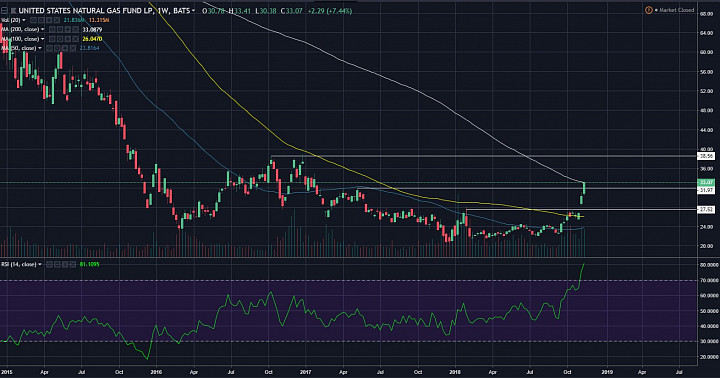Click the 2015 label on the time axis

point(6,372)
